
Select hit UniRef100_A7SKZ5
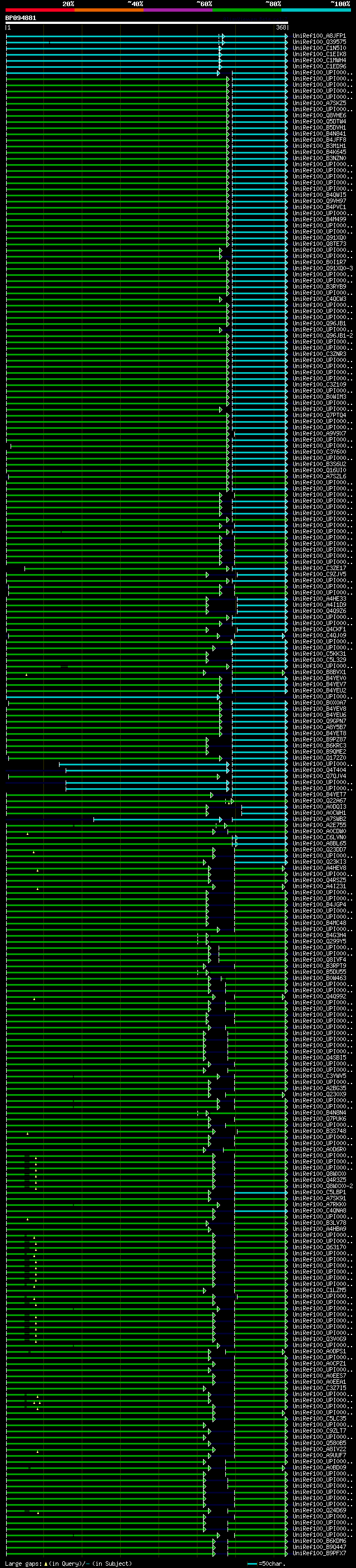[x=319, y=103]
